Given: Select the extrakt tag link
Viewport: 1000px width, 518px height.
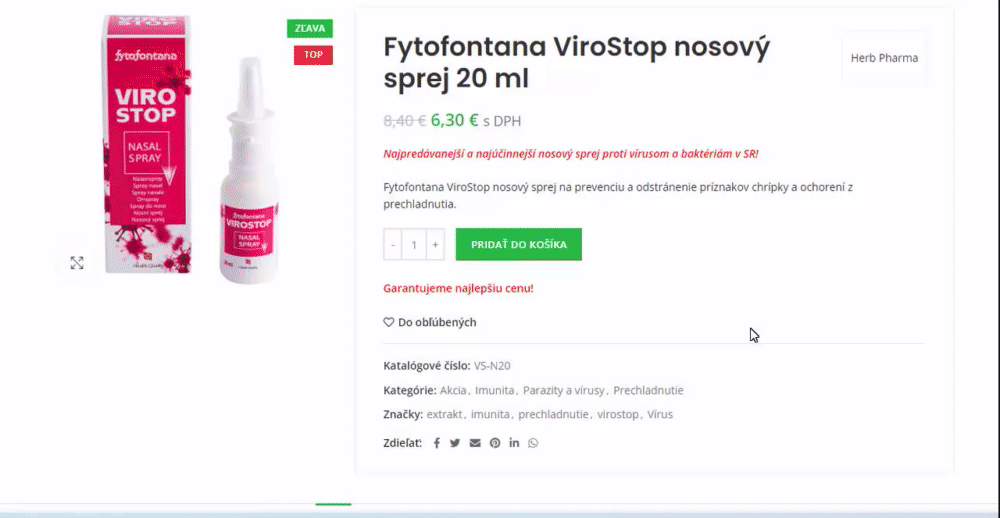Looking at the screenshot, I should click(445, 415).
